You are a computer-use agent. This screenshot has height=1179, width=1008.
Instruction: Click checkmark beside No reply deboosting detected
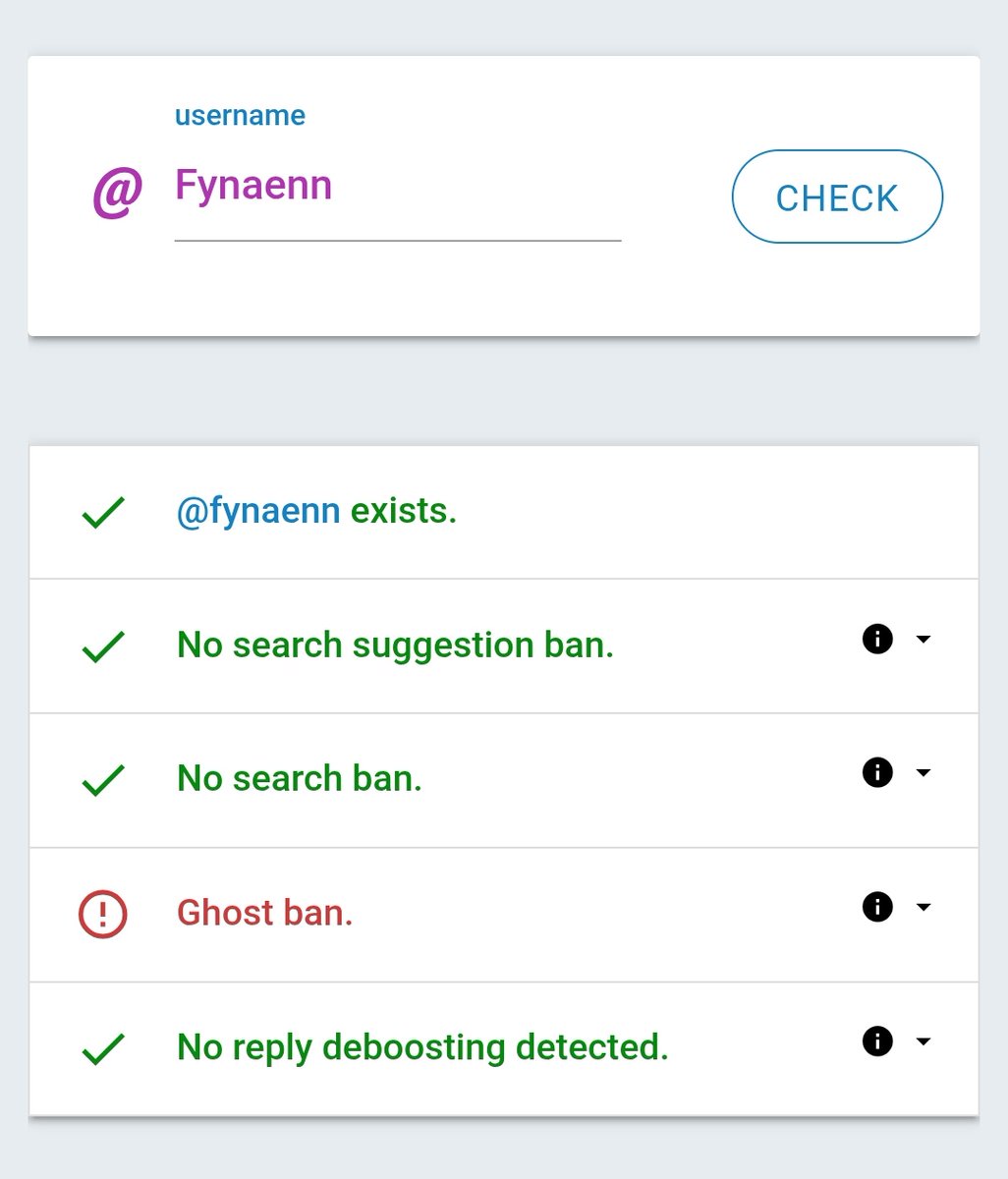(x=102, y=1049)
